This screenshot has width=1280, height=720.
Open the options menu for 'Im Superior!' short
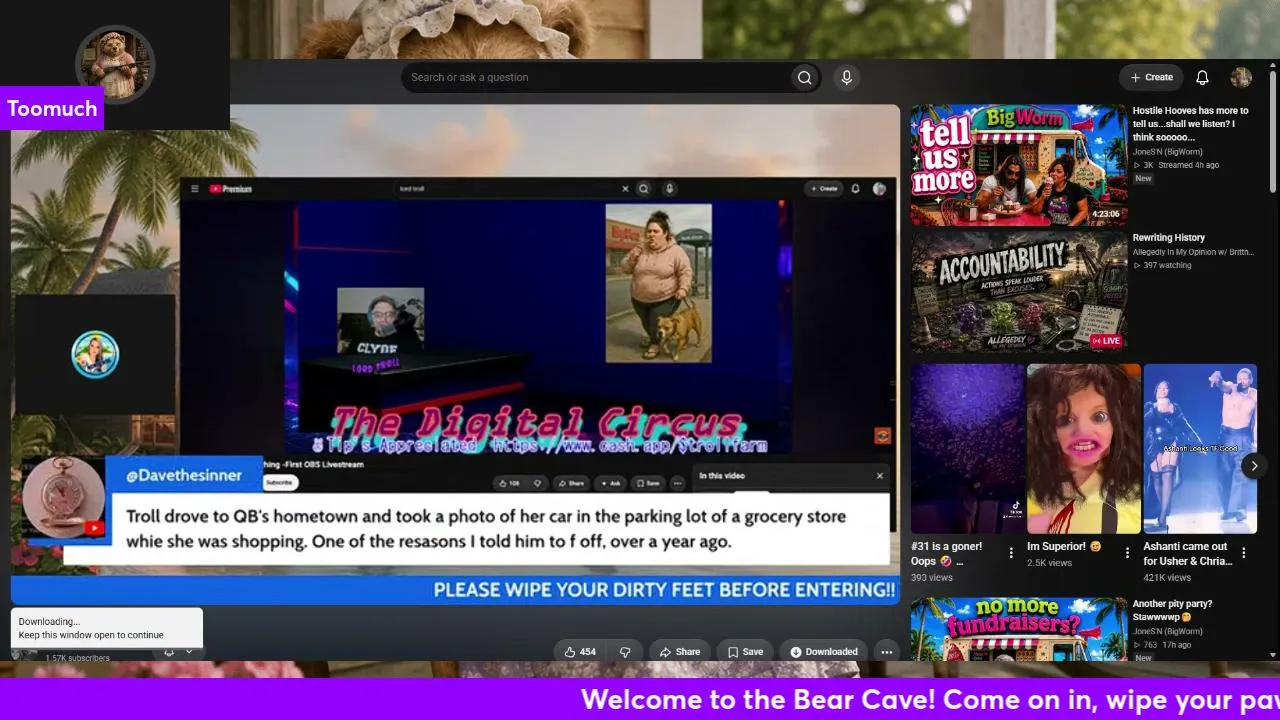[1127, 552]
